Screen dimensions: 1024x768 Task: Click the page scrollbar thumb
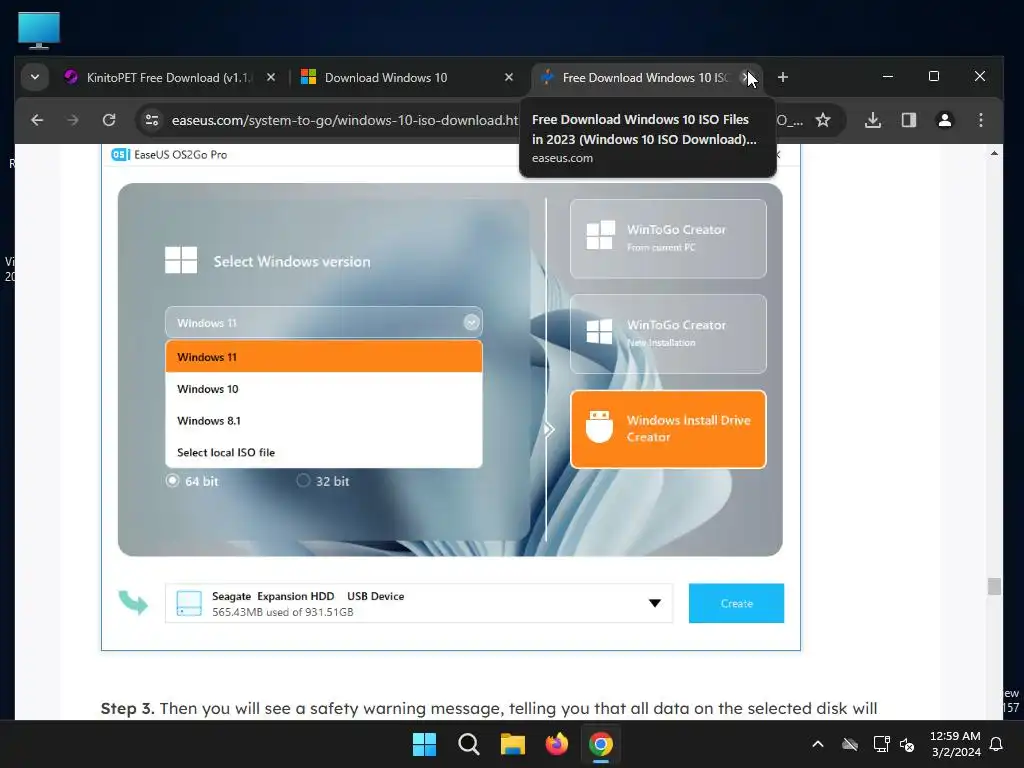(994, 586)
